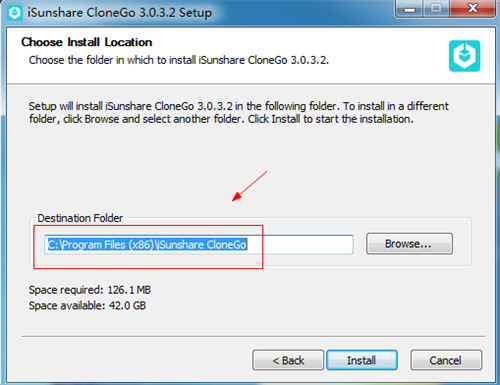Click the 'Choose the folder in which to install' subtitle
The image size is (500, 385).
(x=179, y=60)
